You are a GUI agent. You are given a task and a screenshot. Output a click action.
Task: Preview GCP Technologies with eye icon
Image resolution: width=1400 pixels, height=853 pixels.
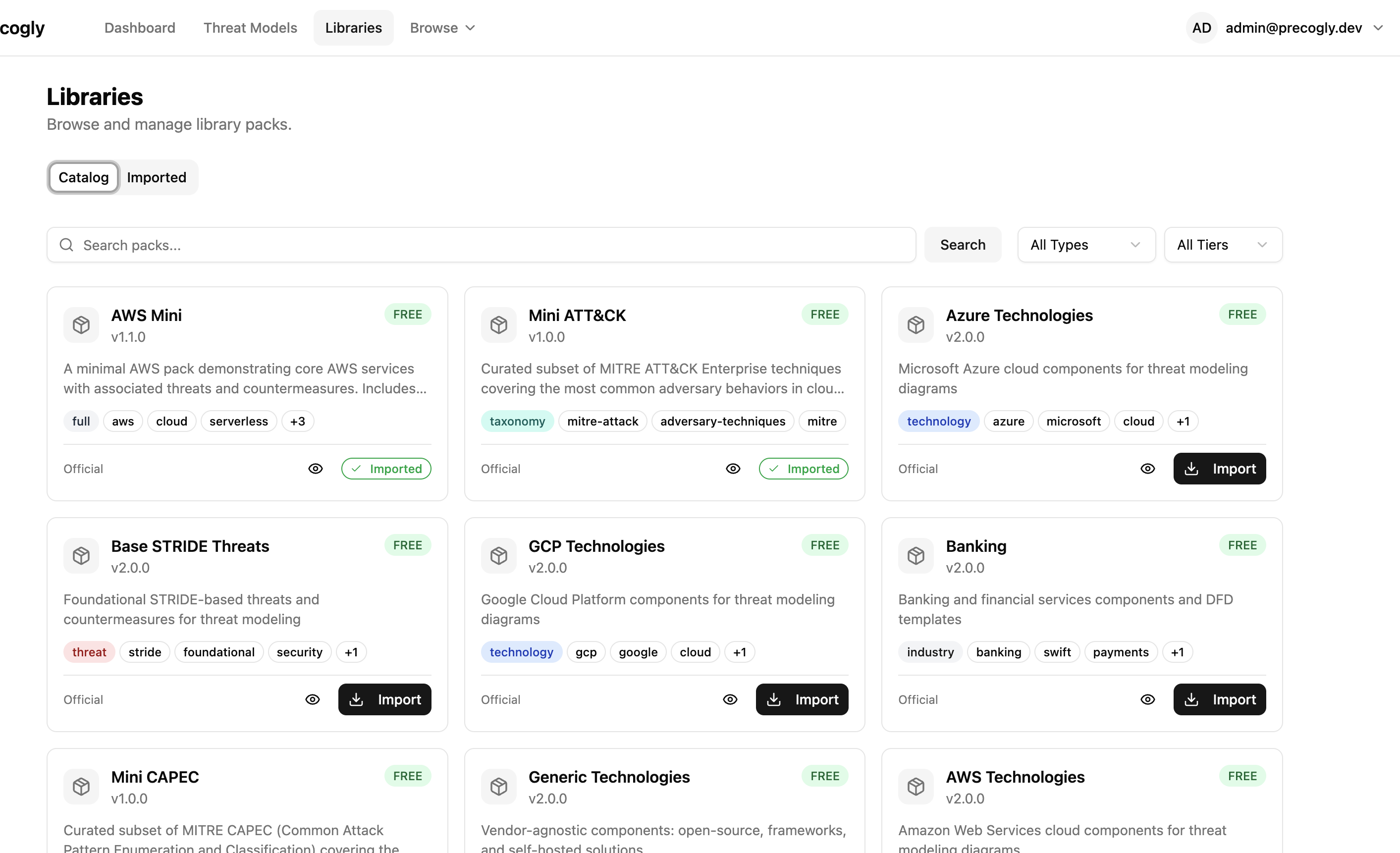point(730,699)
